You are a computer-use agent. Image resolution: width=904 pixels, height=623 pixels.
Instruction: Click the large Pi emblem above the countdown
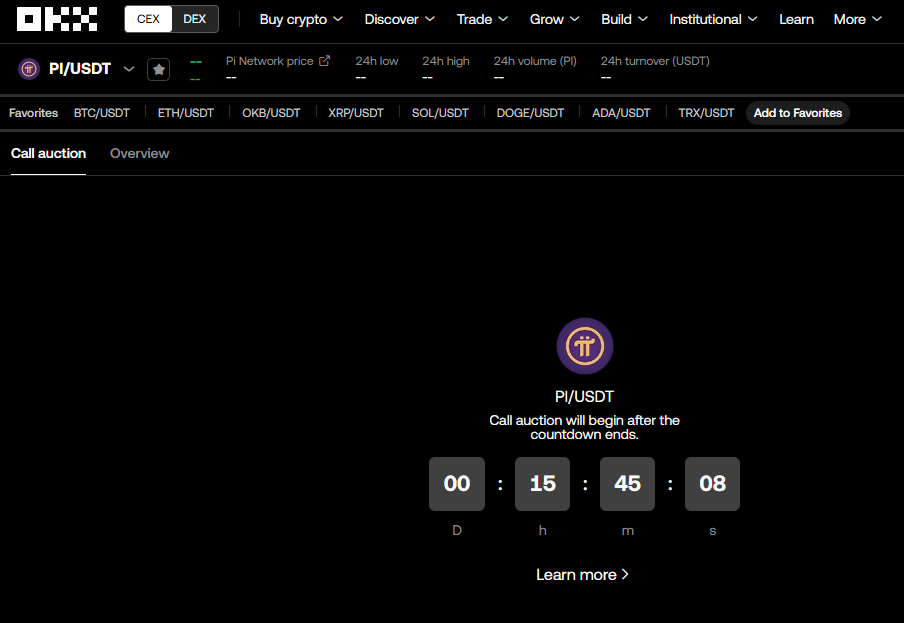pos(584,345)
